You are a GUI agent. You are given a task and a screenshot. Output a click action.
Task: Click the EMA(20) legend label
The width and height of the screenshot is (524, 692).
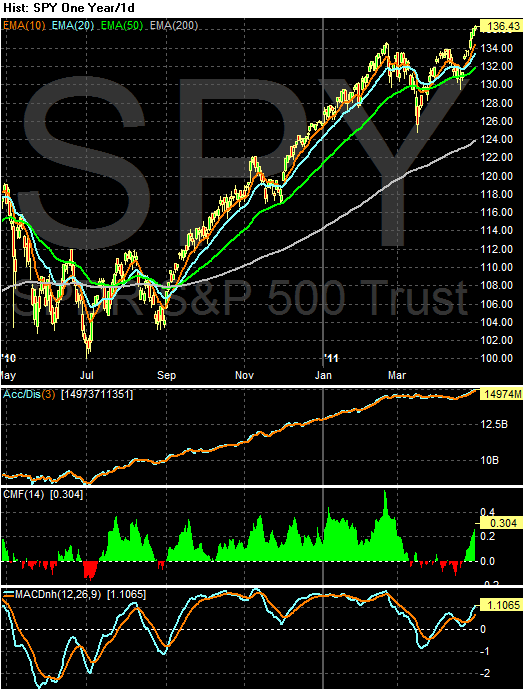(73, 26)
